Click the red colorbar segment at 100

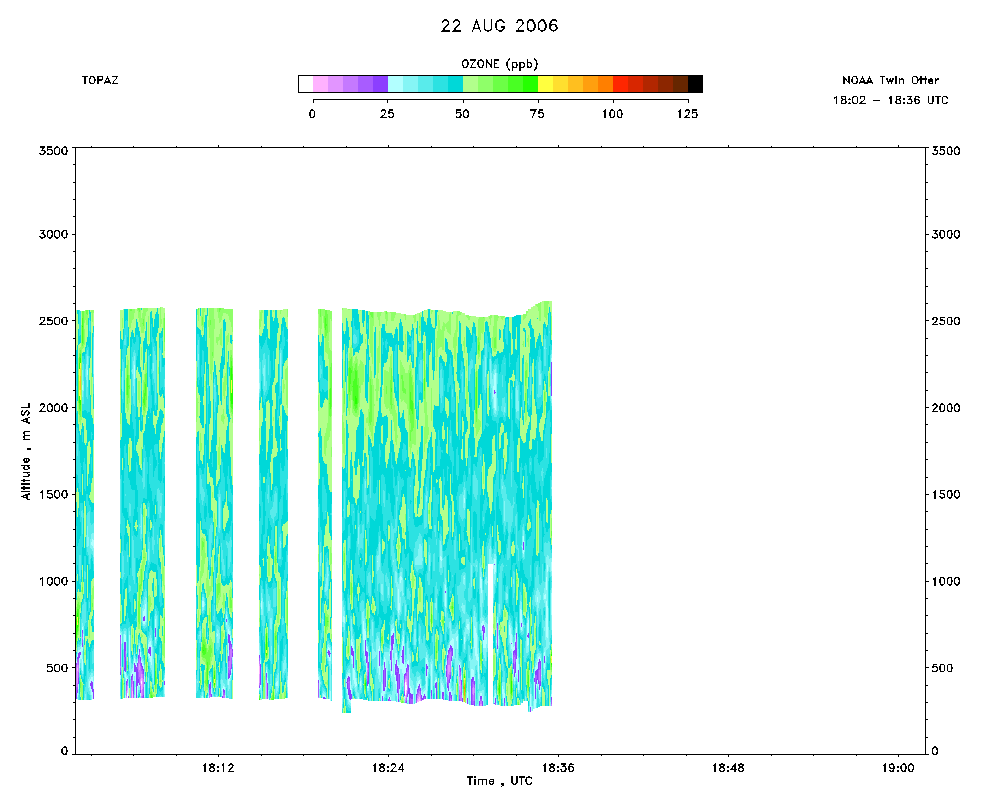tap(620, 84)
